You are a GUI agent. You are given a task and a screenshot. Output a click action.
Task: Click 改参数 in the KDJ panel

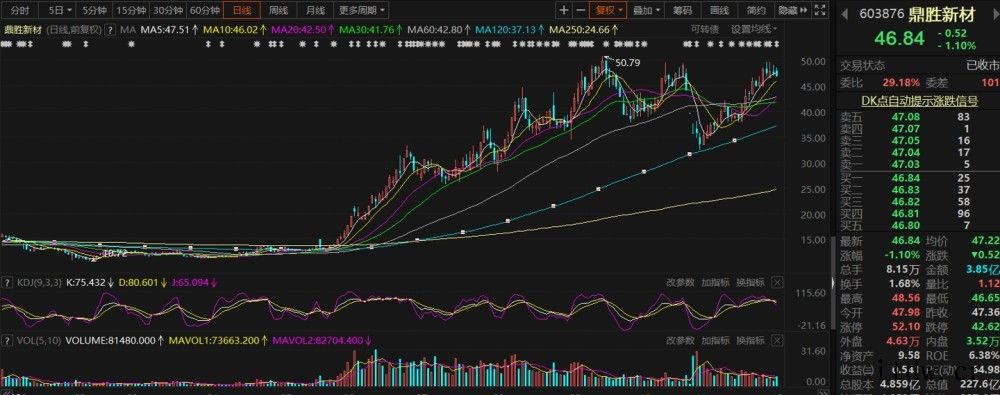tap(680, 282)
